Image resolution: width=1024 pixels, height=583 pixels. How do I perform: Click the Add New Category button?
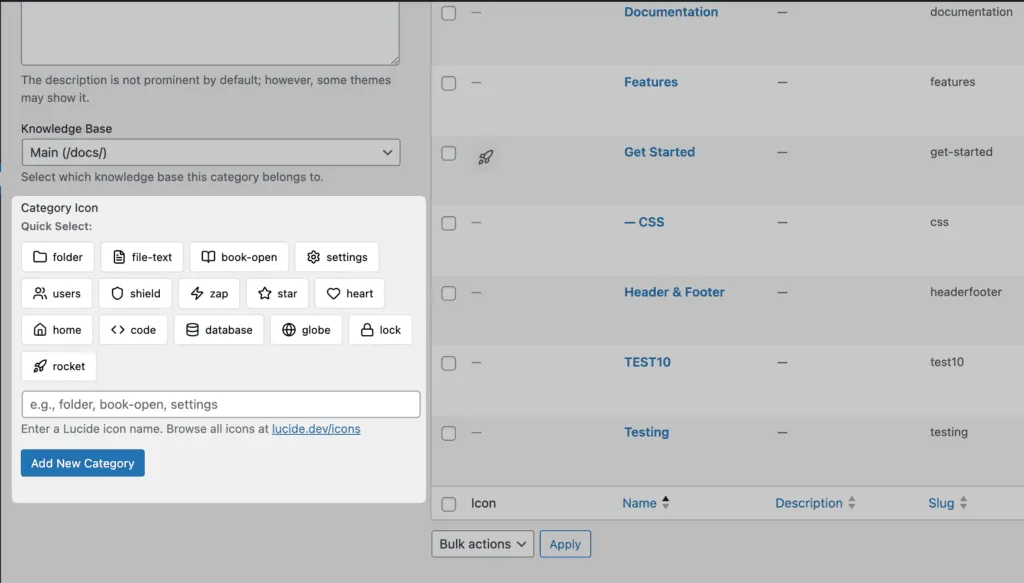pyautogui.click(x=83, y=463)
